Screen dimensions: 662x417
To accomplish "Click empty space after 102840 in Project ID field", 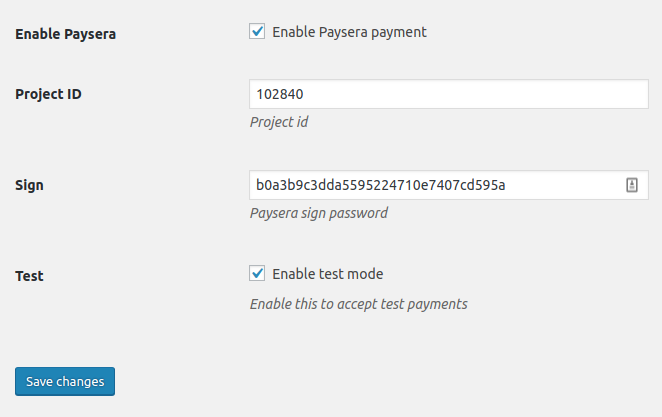I will click(x=480, y=95).
